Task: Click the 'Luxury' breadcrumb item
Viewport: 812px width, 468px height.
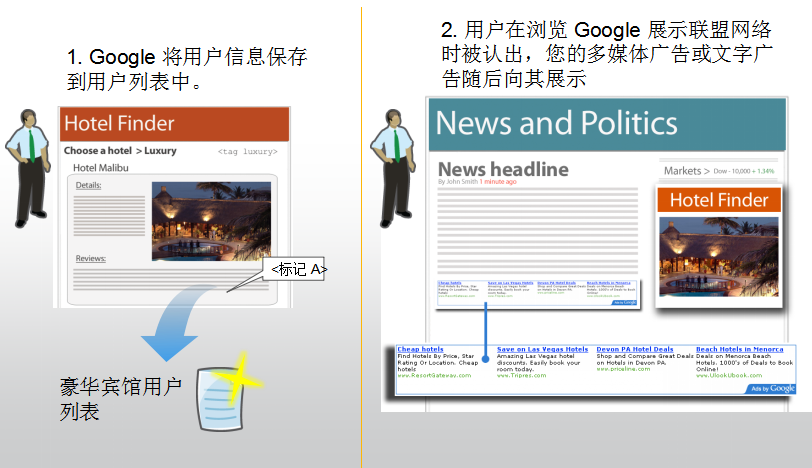Action: (160, 151)
